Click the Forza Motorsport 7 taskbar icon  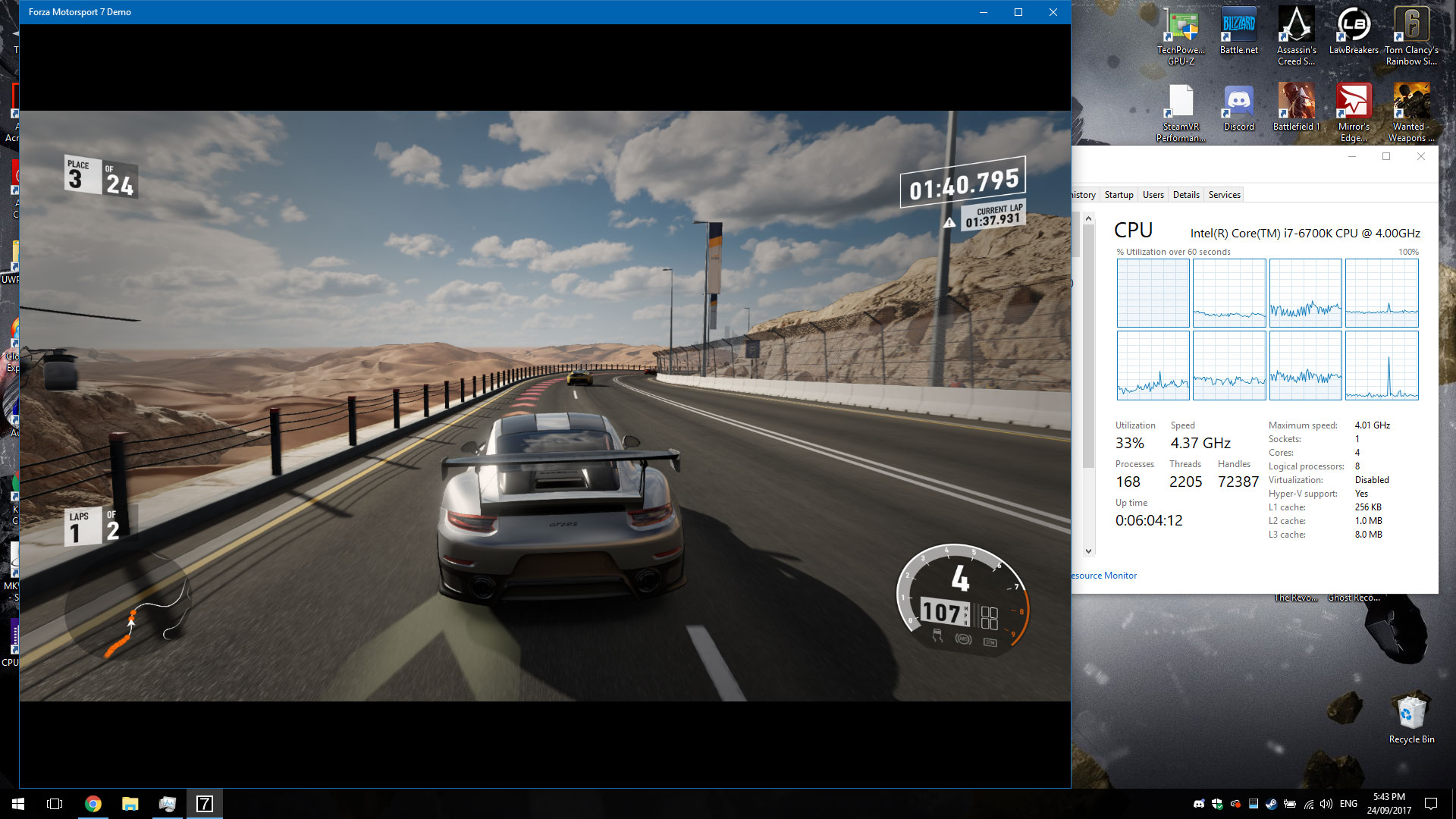tap(205, 804)
